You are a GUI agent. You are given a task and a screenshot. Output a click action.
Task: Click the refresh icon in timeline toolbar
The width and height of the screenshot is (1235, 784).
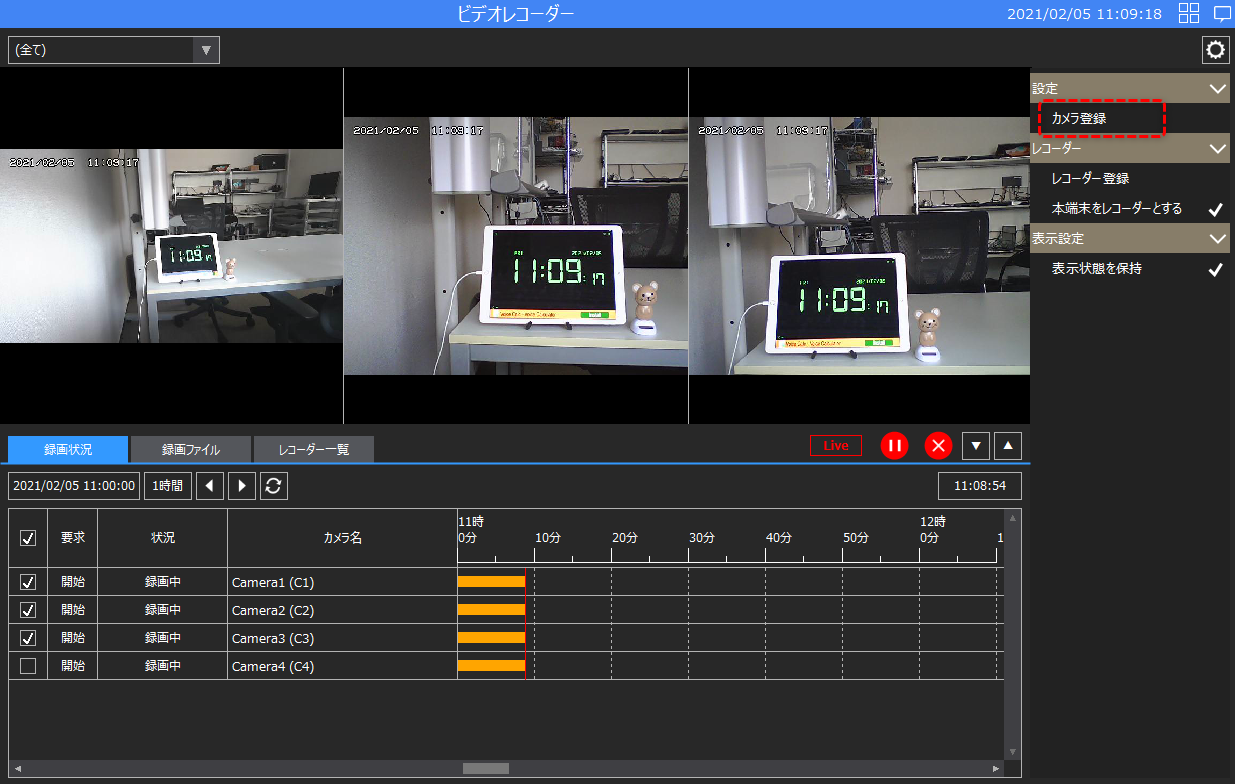tap(273, 485)
